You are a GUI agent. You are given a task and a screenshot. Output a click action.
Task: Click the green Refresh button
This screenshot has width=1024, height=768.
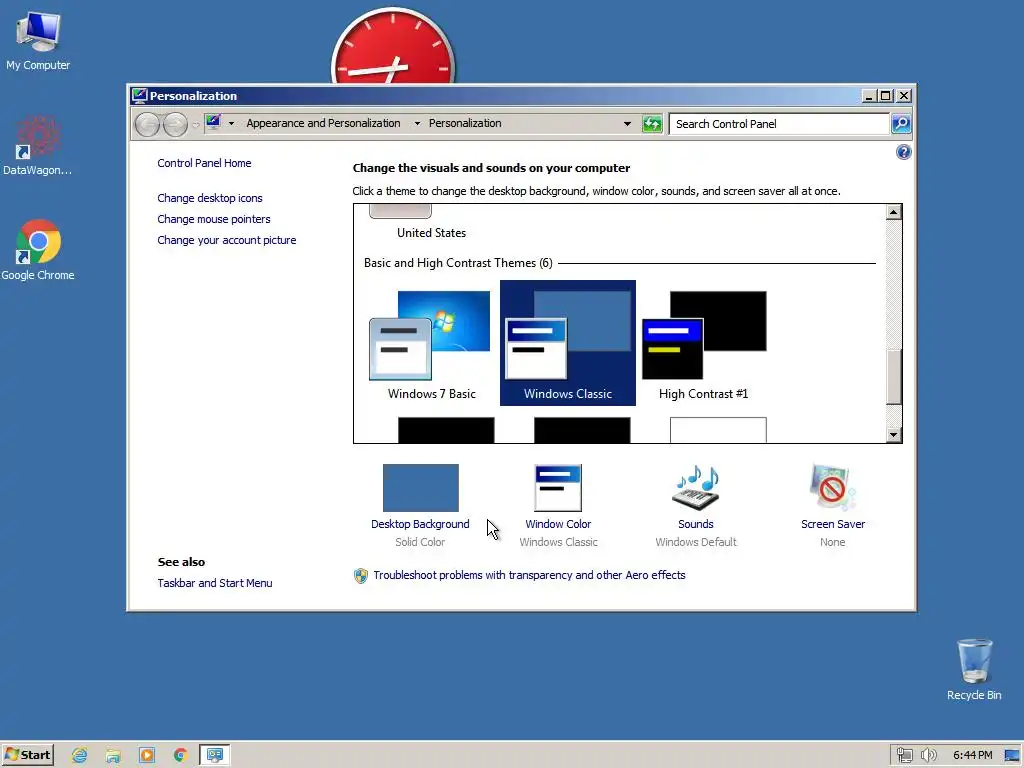(x=652, y=123)
